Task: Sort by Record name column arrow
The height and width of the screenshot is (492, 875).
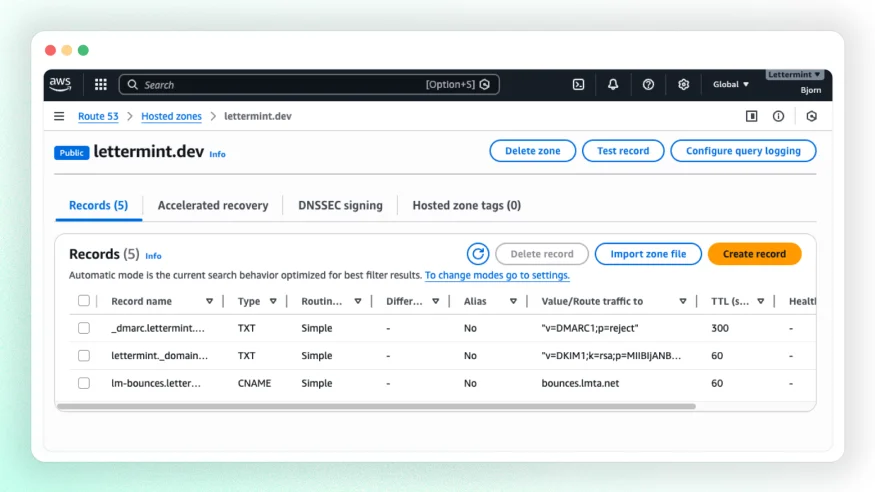Action: pyautogui.click(x=209, y=301)
